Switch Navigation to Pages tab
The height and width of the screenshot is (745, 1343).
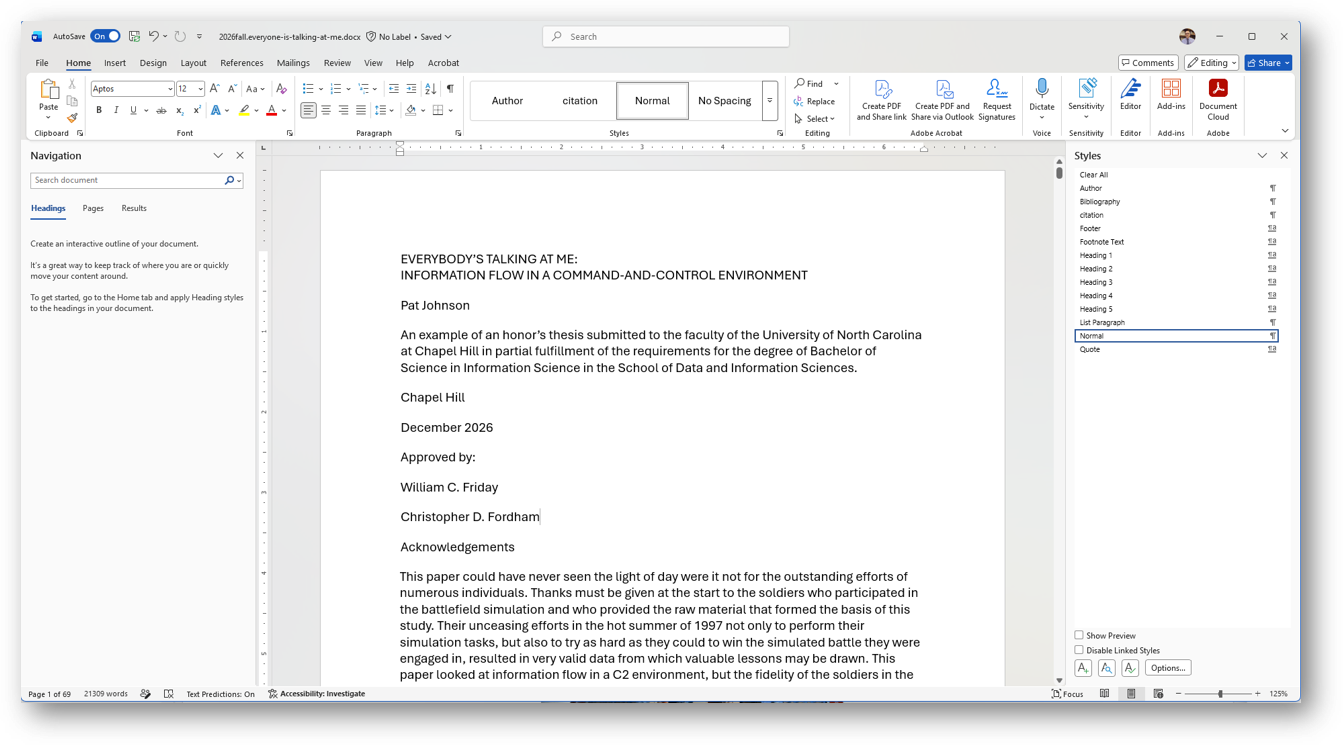(x=93, y=208)
